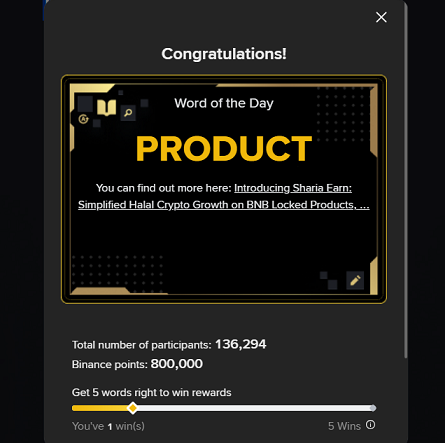Click the dialog's vertical scrollbar
445x443 pixels.
(405, 180)
